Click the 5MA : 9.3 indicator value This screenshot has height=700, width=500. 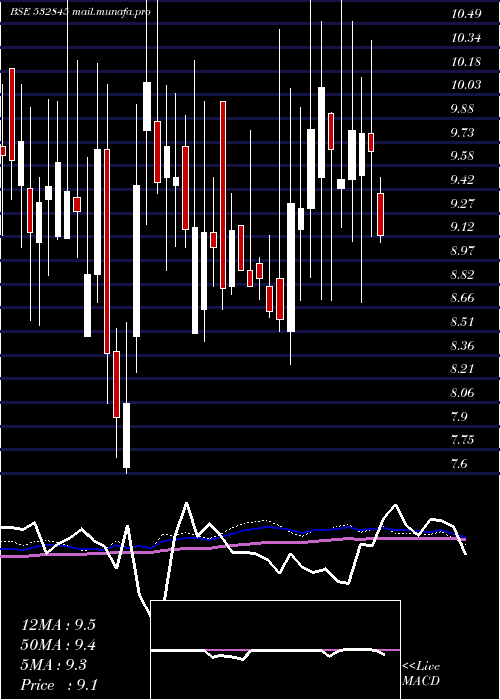pos(54,665)
